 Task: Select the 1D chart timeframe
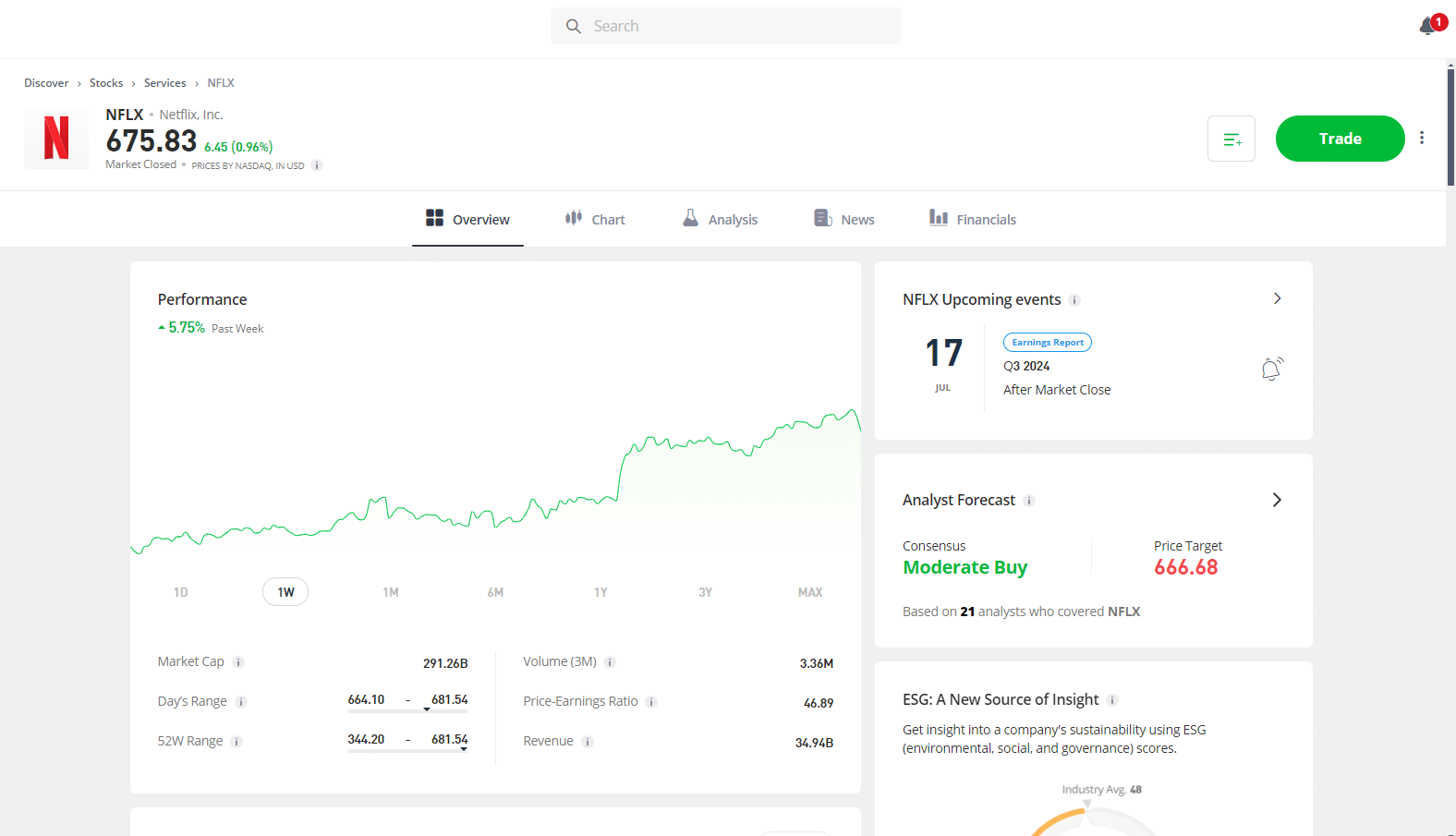(181, 592)
